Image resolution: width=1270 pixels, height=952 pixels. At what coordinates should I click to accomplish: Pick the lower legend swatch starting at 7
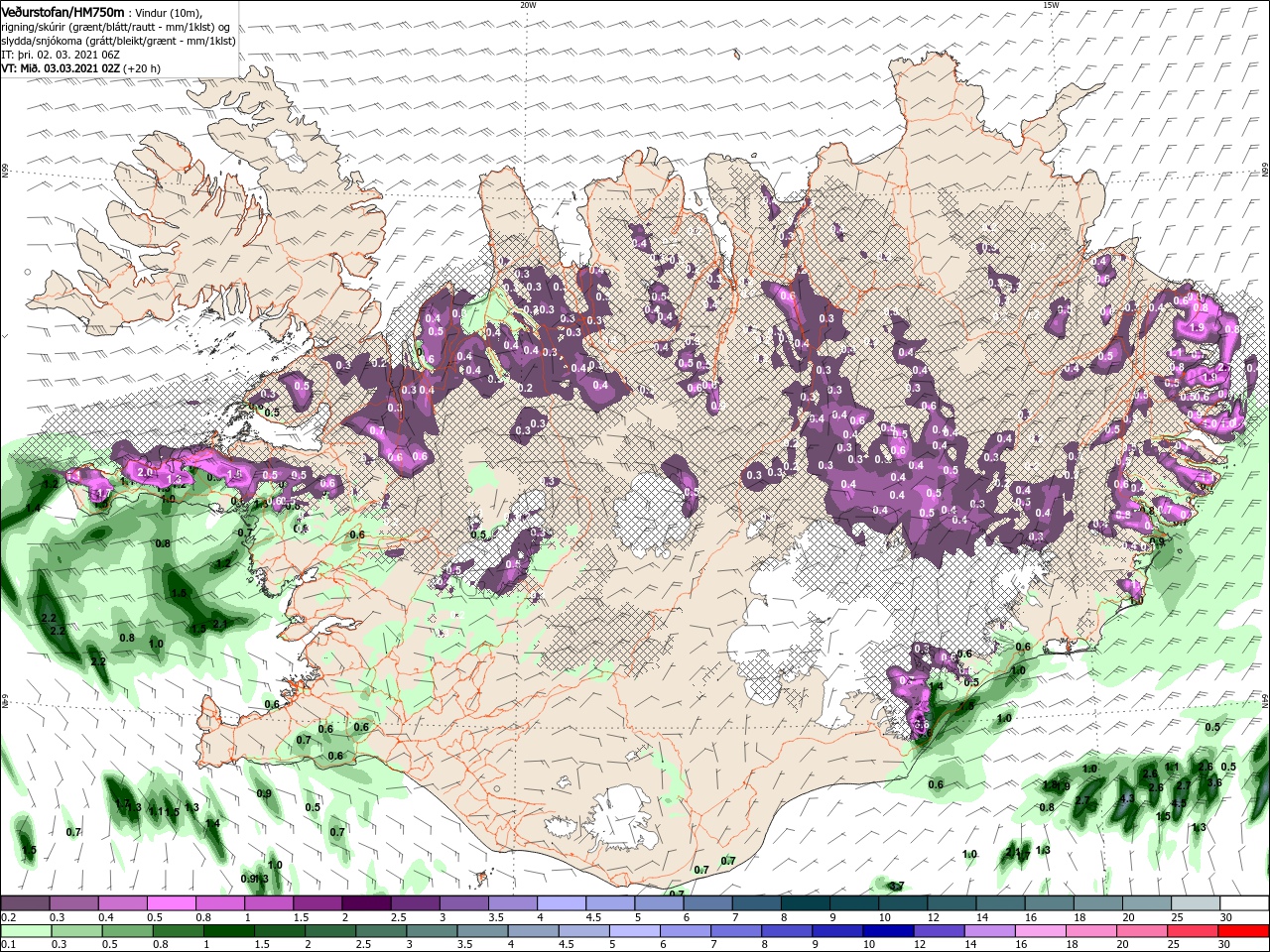point(735,931)
